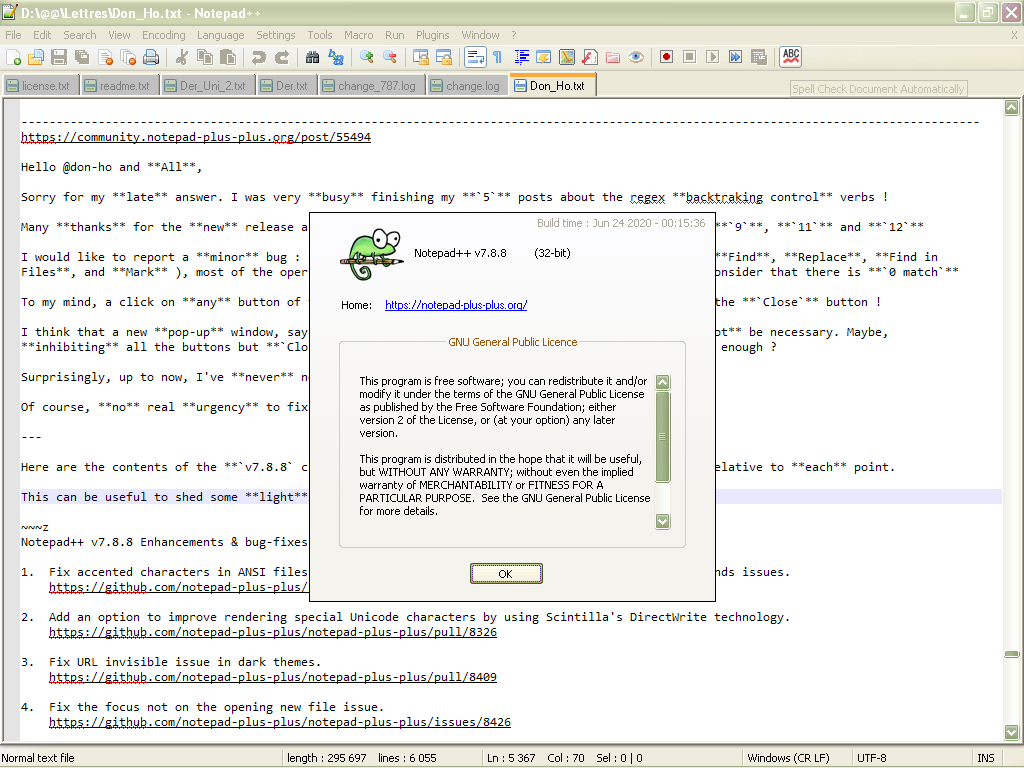
Task: Click the Zoom In magnifier icon
Action: 366,57
